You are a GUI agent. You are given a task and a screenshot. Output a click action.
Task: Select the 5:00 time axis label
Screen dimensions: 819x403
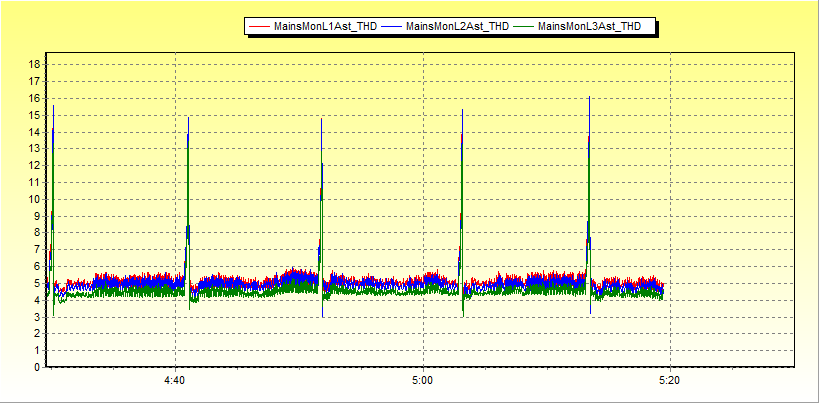pos(422,381)
